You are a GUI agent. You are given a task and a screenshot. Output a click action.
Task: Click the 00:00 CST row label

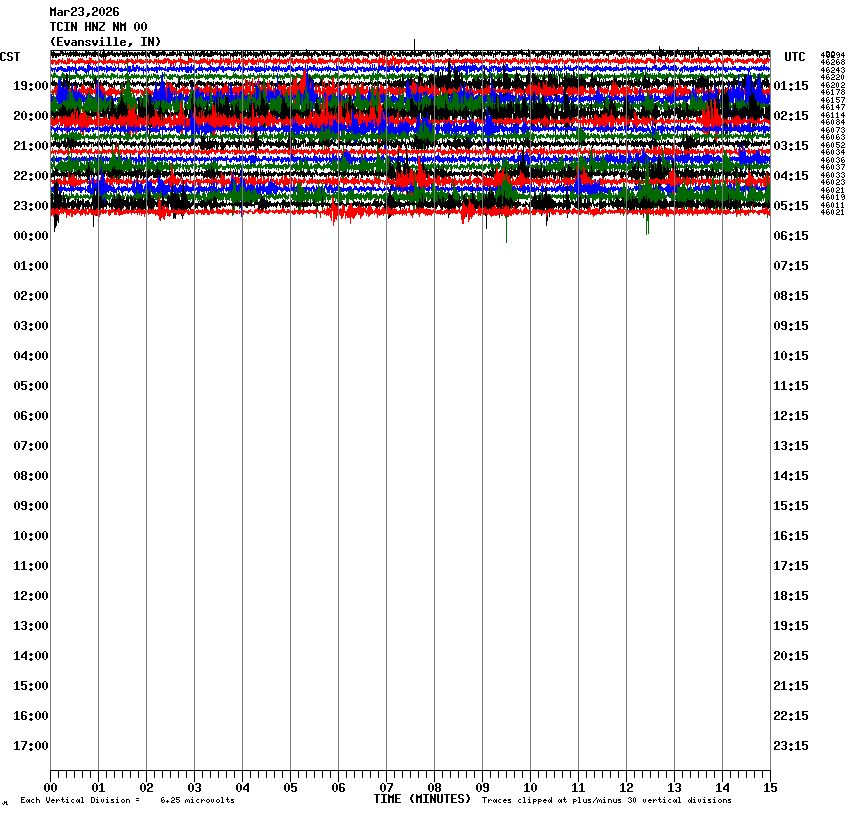[31, 236]
